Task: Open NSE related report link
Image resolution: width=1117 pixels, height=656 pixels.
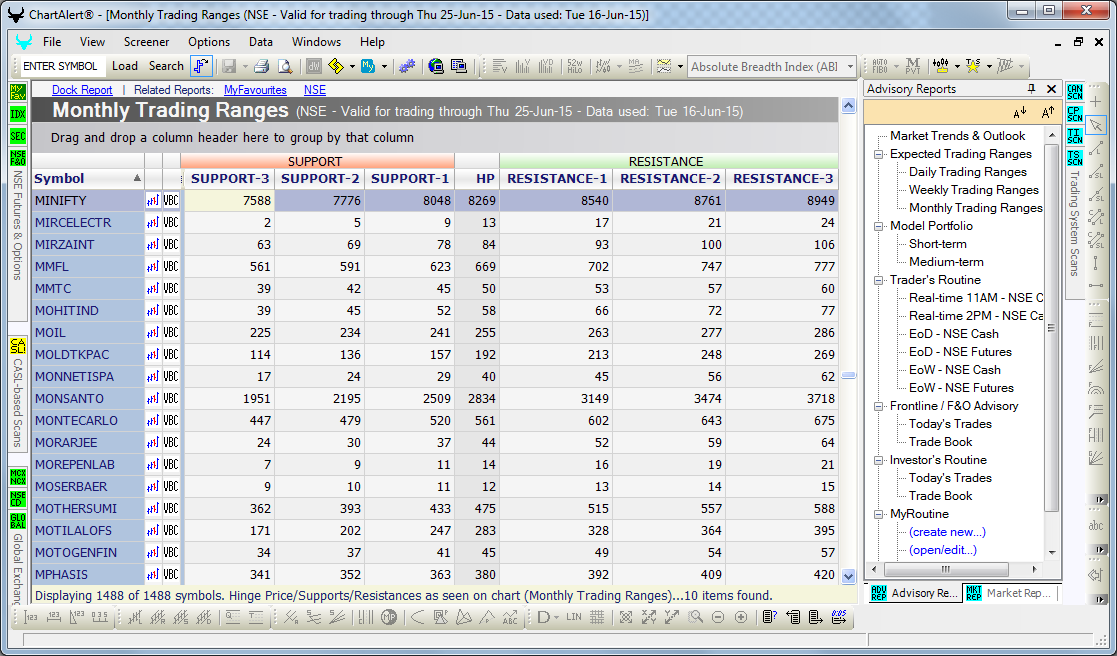Action: [x=315, y=90]
